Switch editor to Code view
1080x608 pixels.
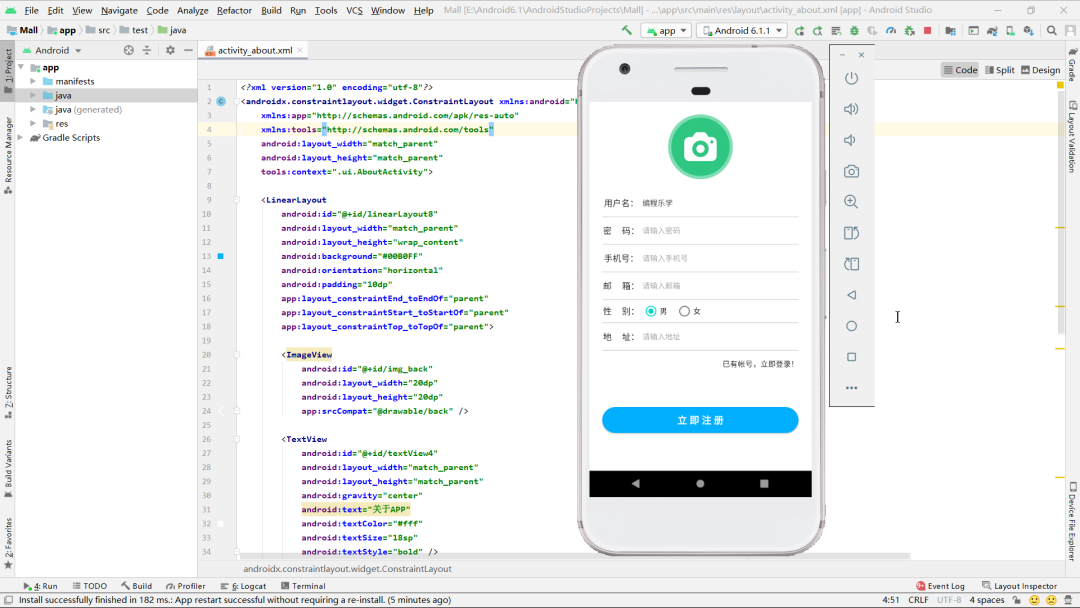[960, 70]
